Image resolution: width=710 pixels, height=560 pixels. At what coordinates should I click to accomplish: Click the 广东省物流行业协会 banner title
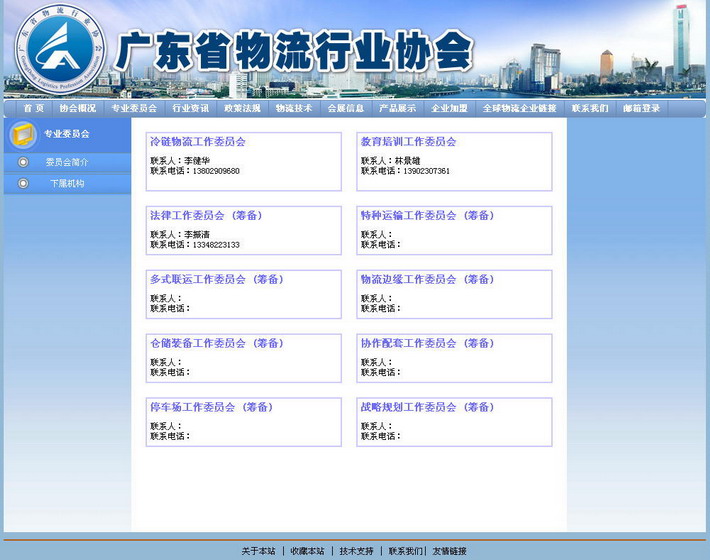coord(293,51)
